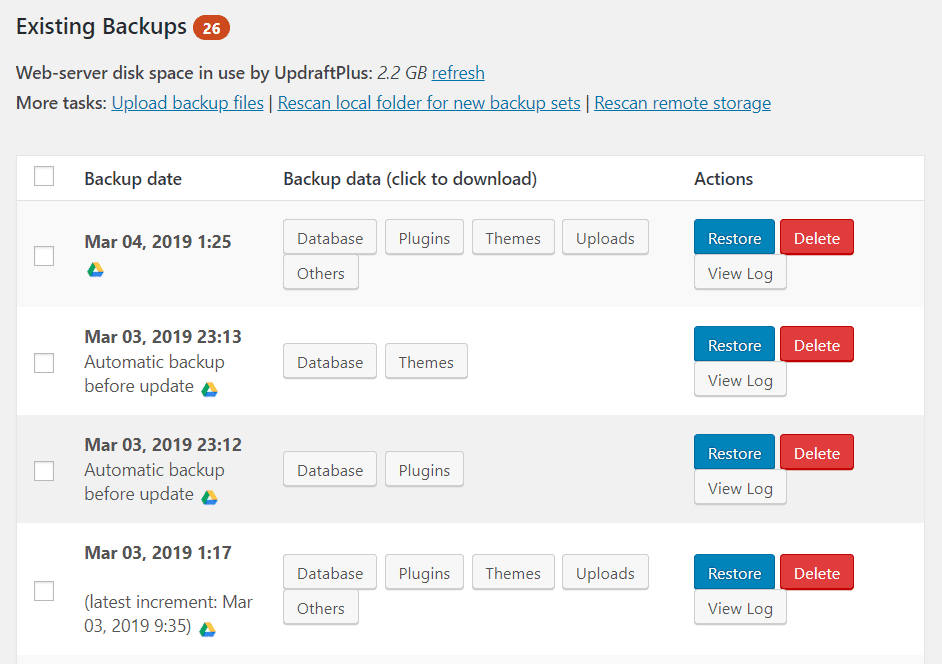
Task: Download Database from Mar 03 1:17 backup
Action: (x=330, y=573)
